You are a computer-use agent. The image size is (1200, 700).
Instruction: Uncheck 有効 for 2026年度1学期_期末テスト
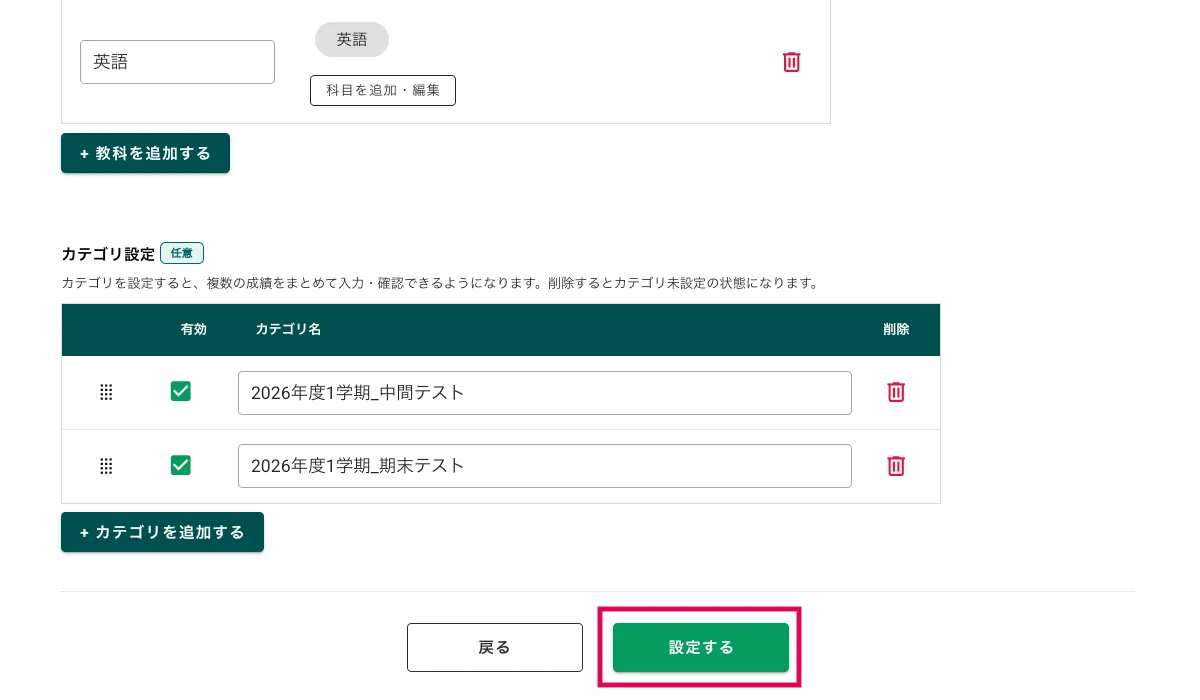(x=181, y=465)
